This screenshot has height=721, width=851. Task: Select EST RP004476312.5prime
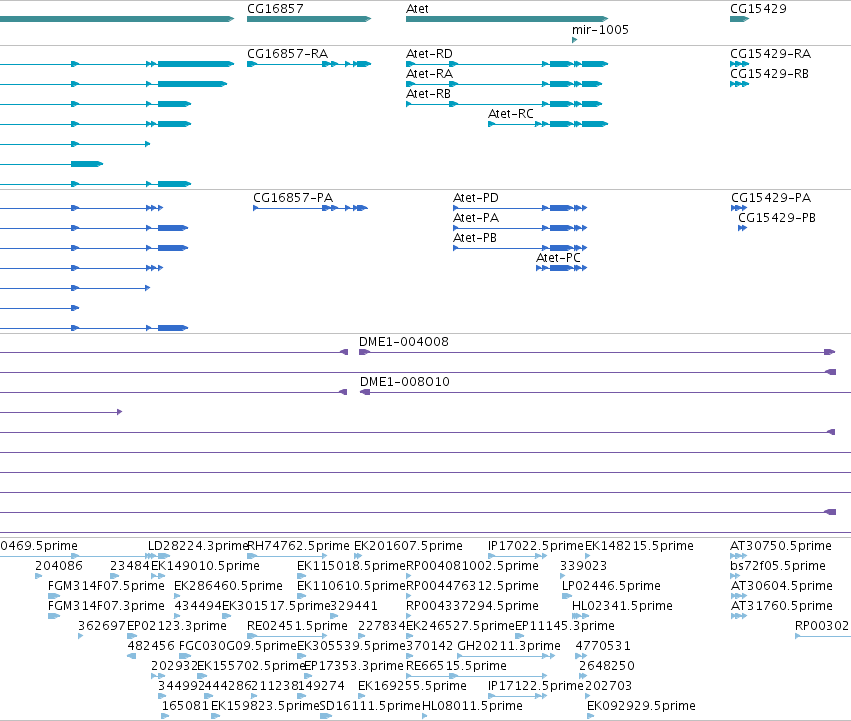[473, 586]
